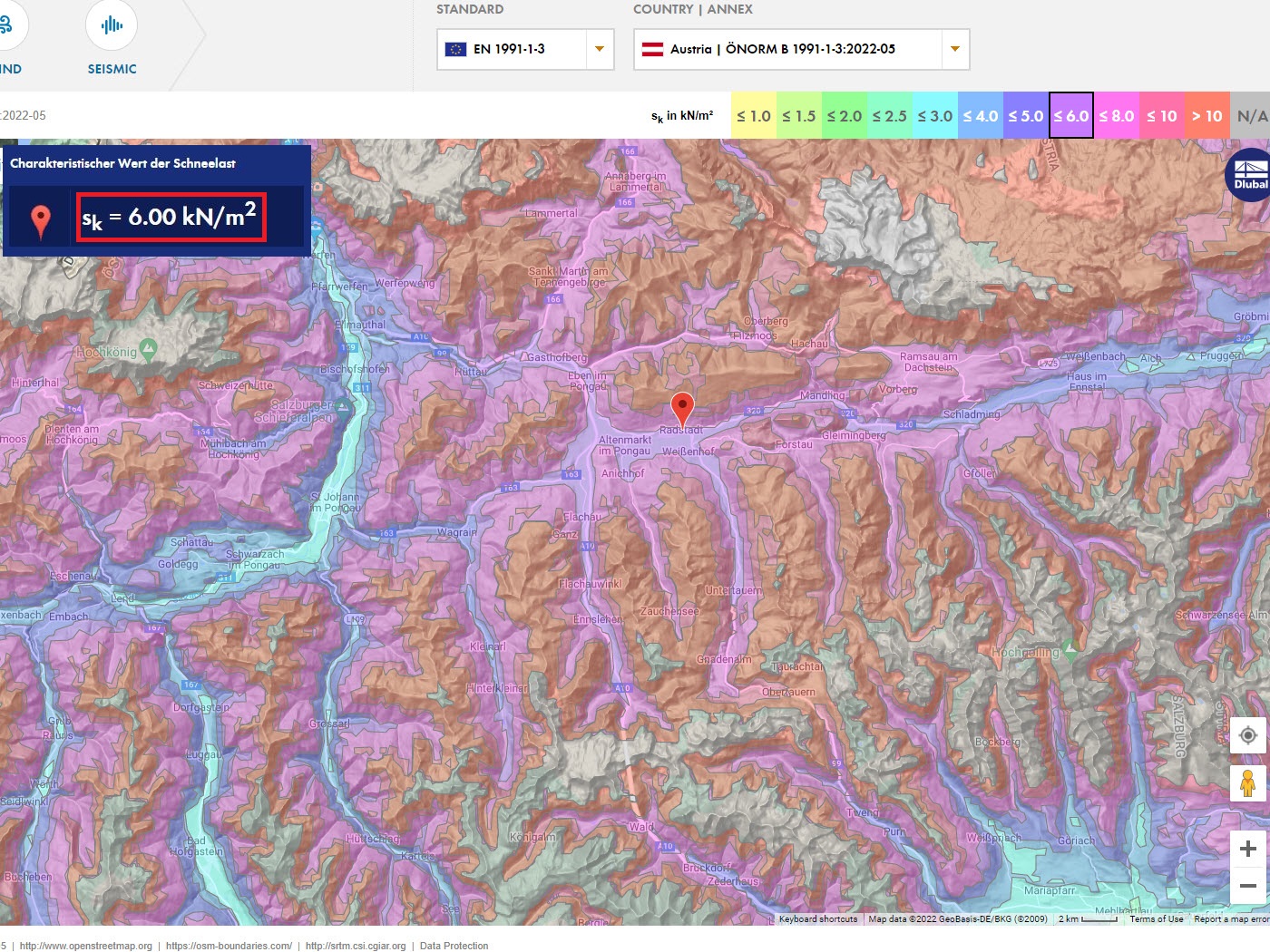Zoom in on the map
This screenshot has width=1270, height=952.
pos(1248,849)
